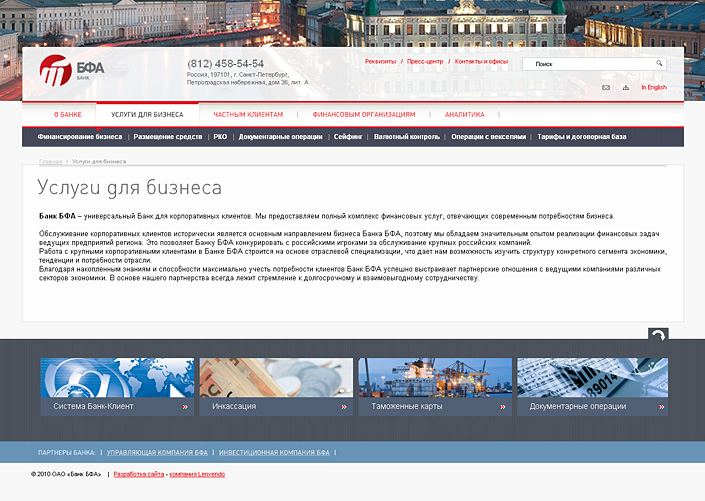Viewport: 705px width, 501px height.
Task: Focus the Поиск search field
Action: [593, 64]
